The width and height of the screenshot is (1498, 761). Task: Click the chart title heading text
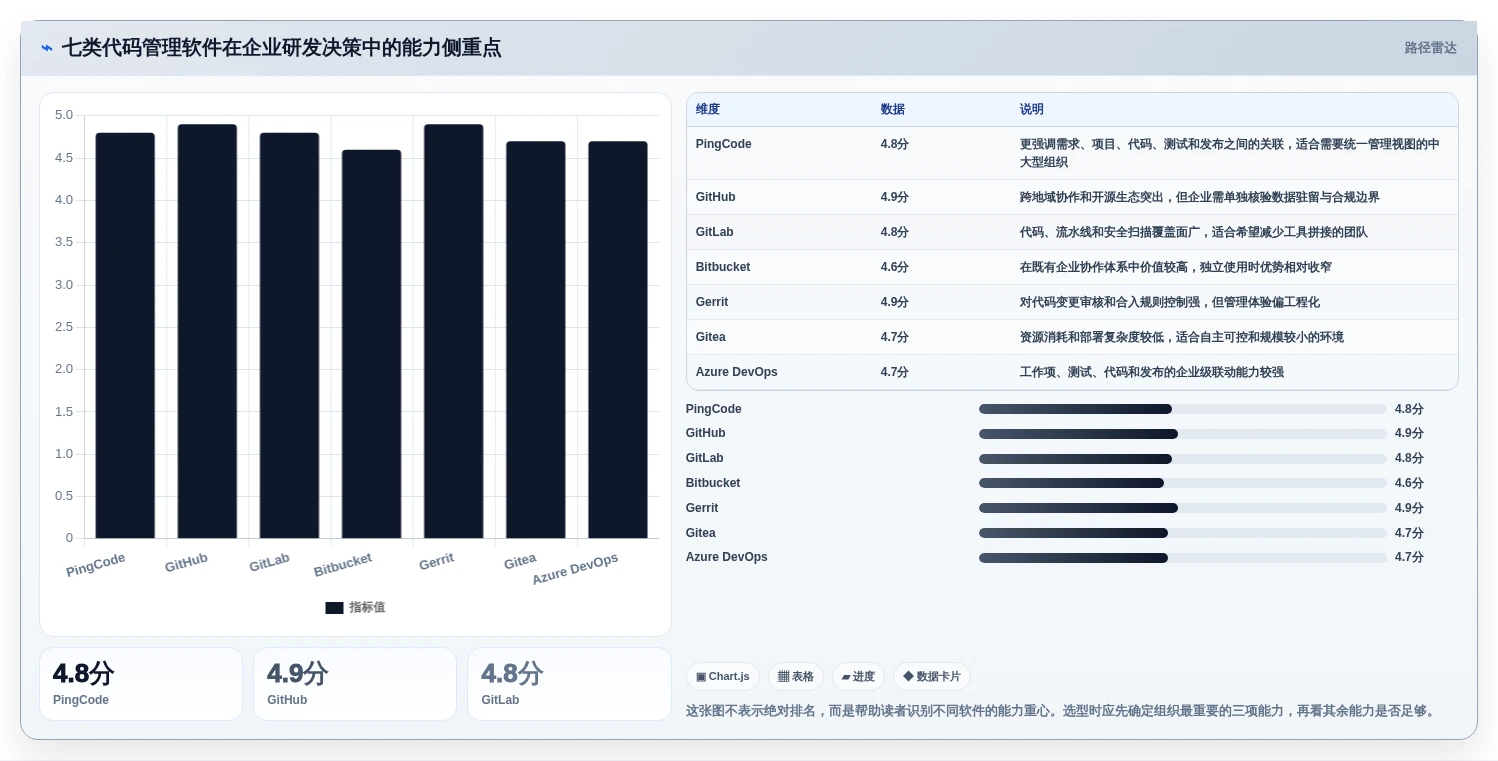[x=282, y=48]
